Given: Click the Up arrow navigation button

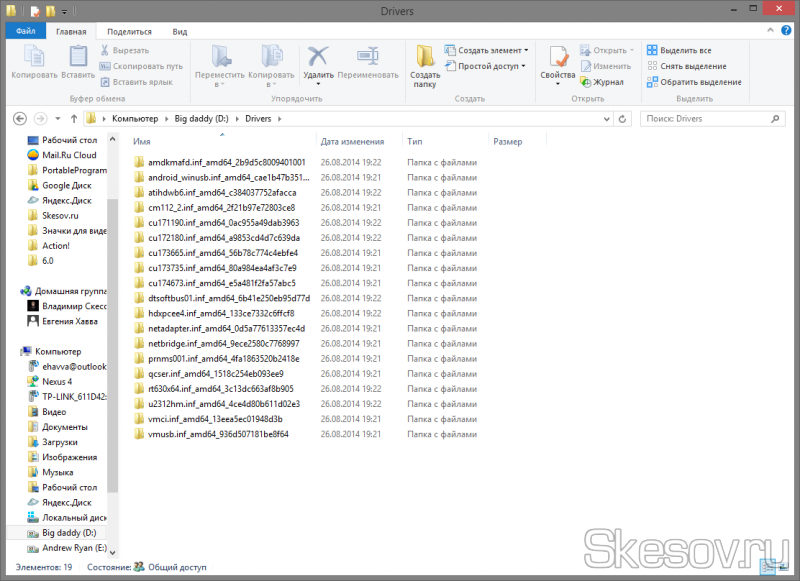Looking at the screenshot, I should pyautogui.click(x=74, y=119).
